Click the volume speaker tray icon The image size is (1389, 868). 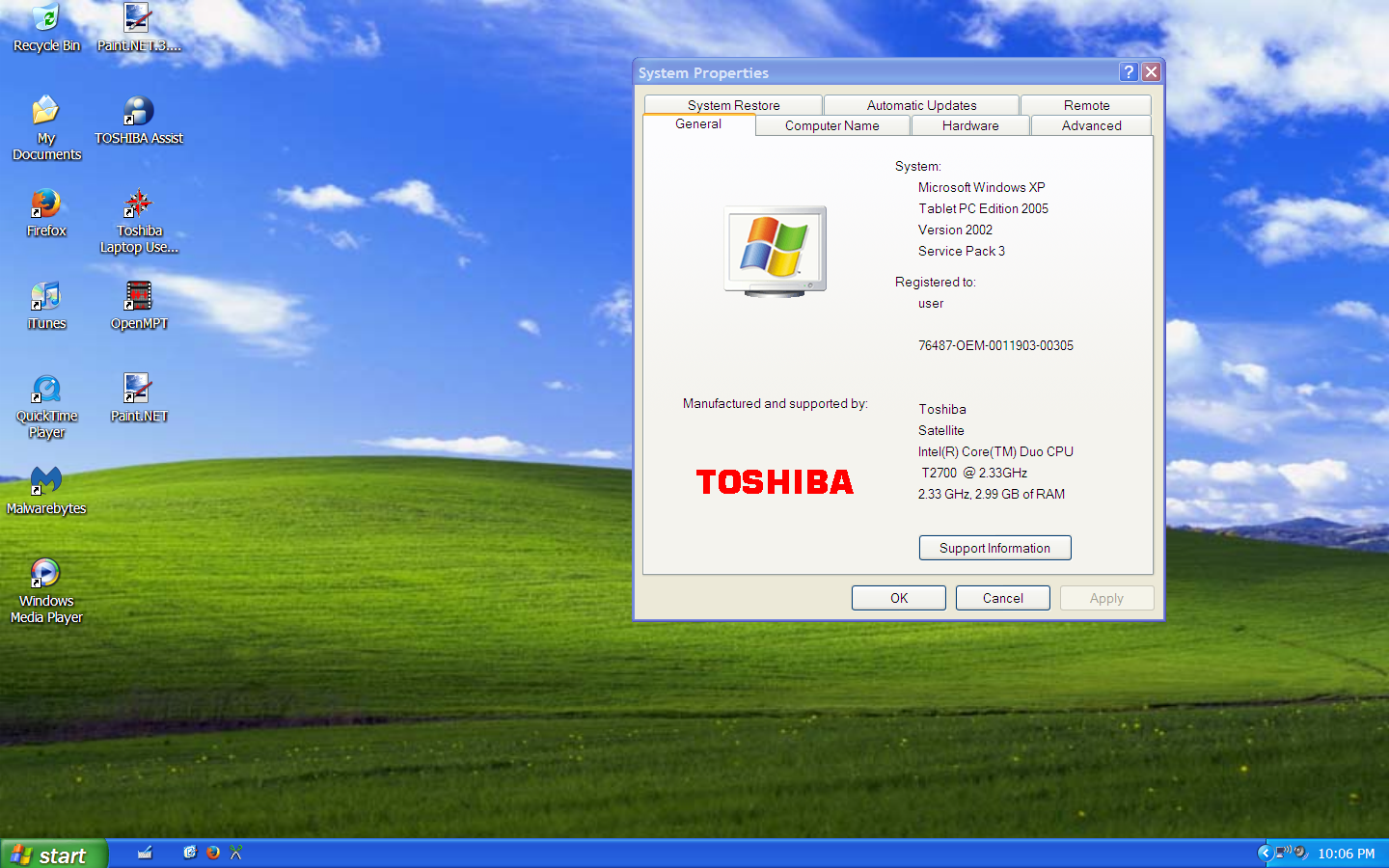[1301, 853]
